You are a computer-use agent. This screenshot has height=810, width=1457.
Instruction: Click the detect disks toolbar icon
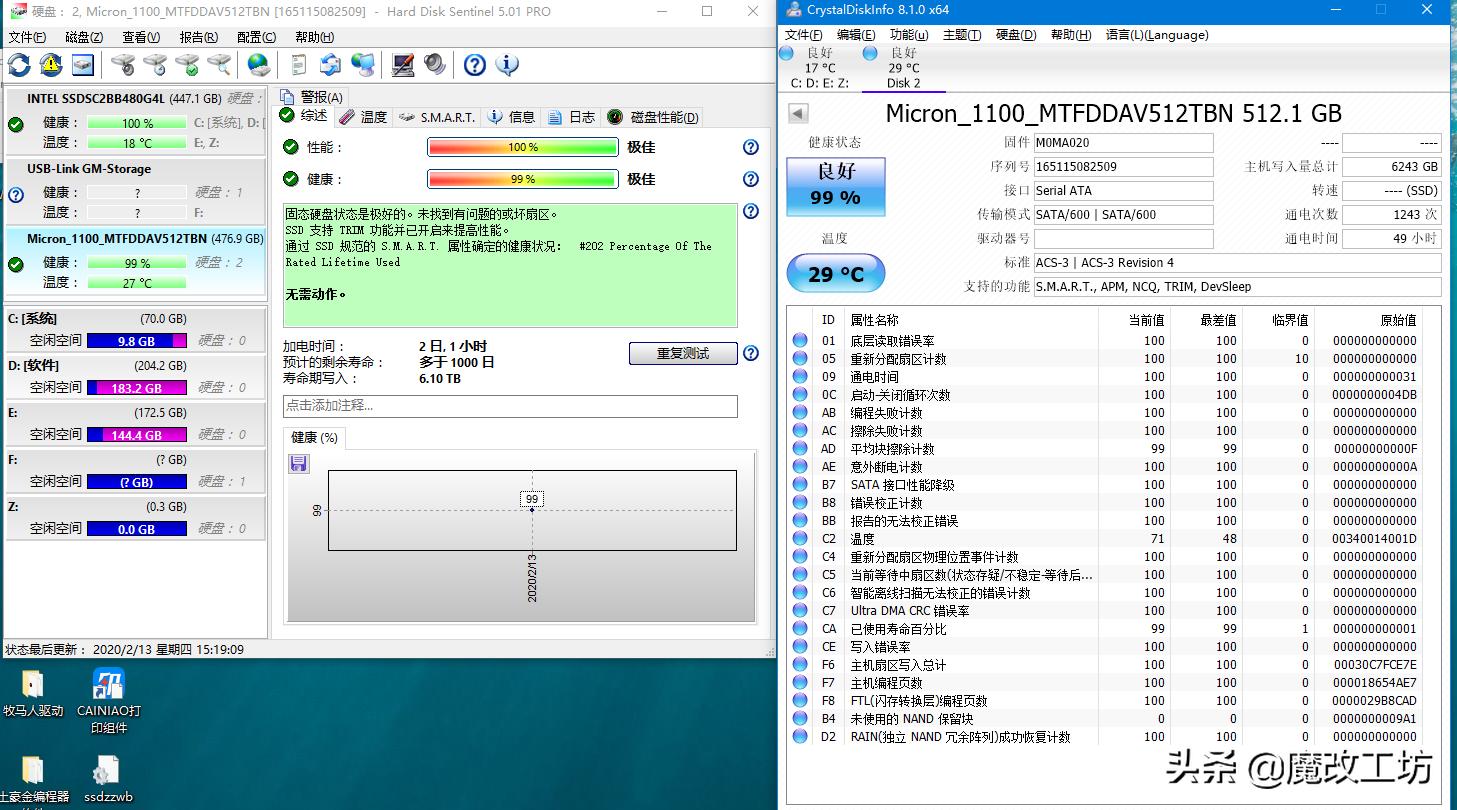coord(122,64)
